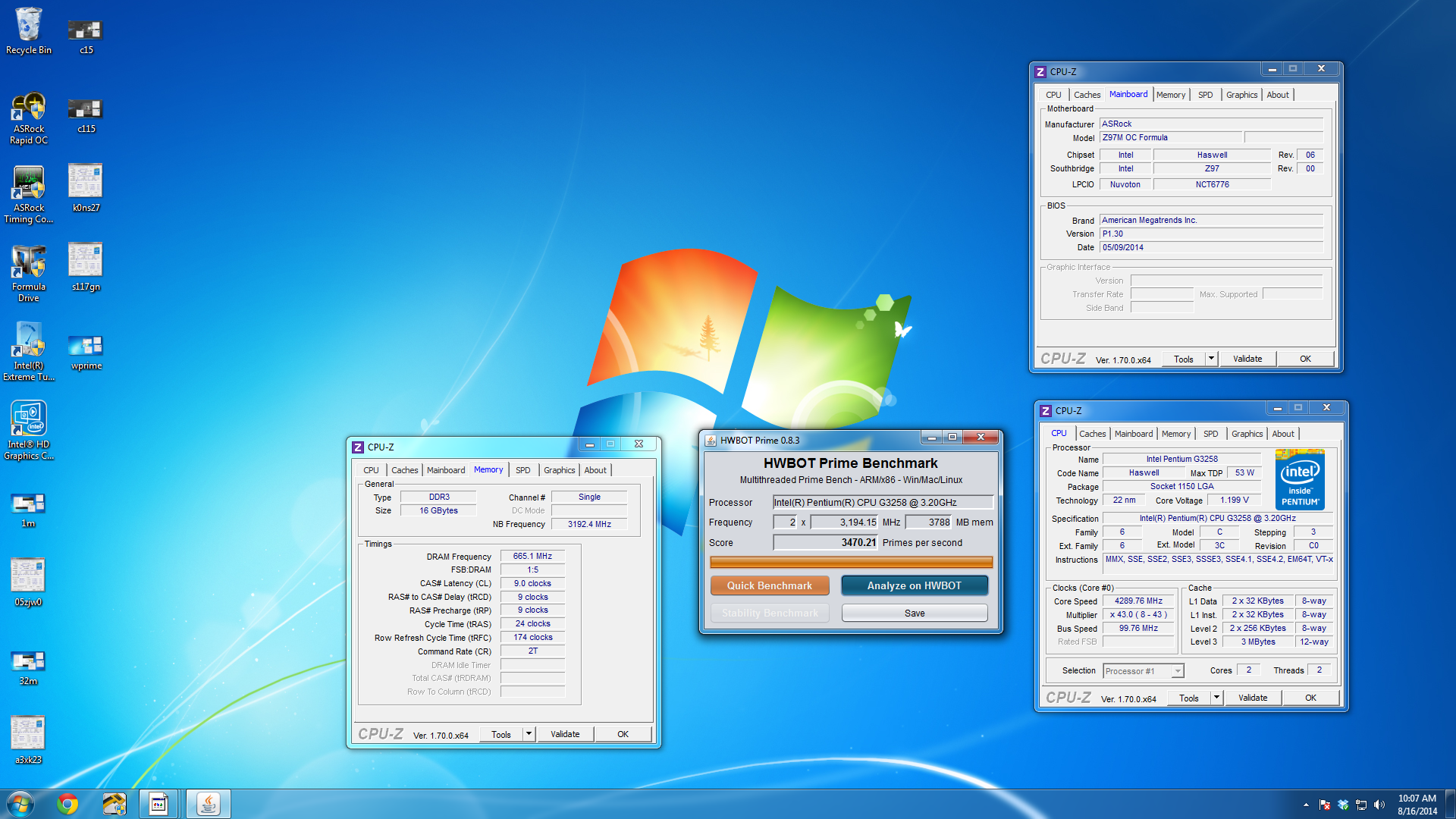Open the 1m desktop icon
The height and width of the screenshot is (819, 1456).
tap(29, 510)
